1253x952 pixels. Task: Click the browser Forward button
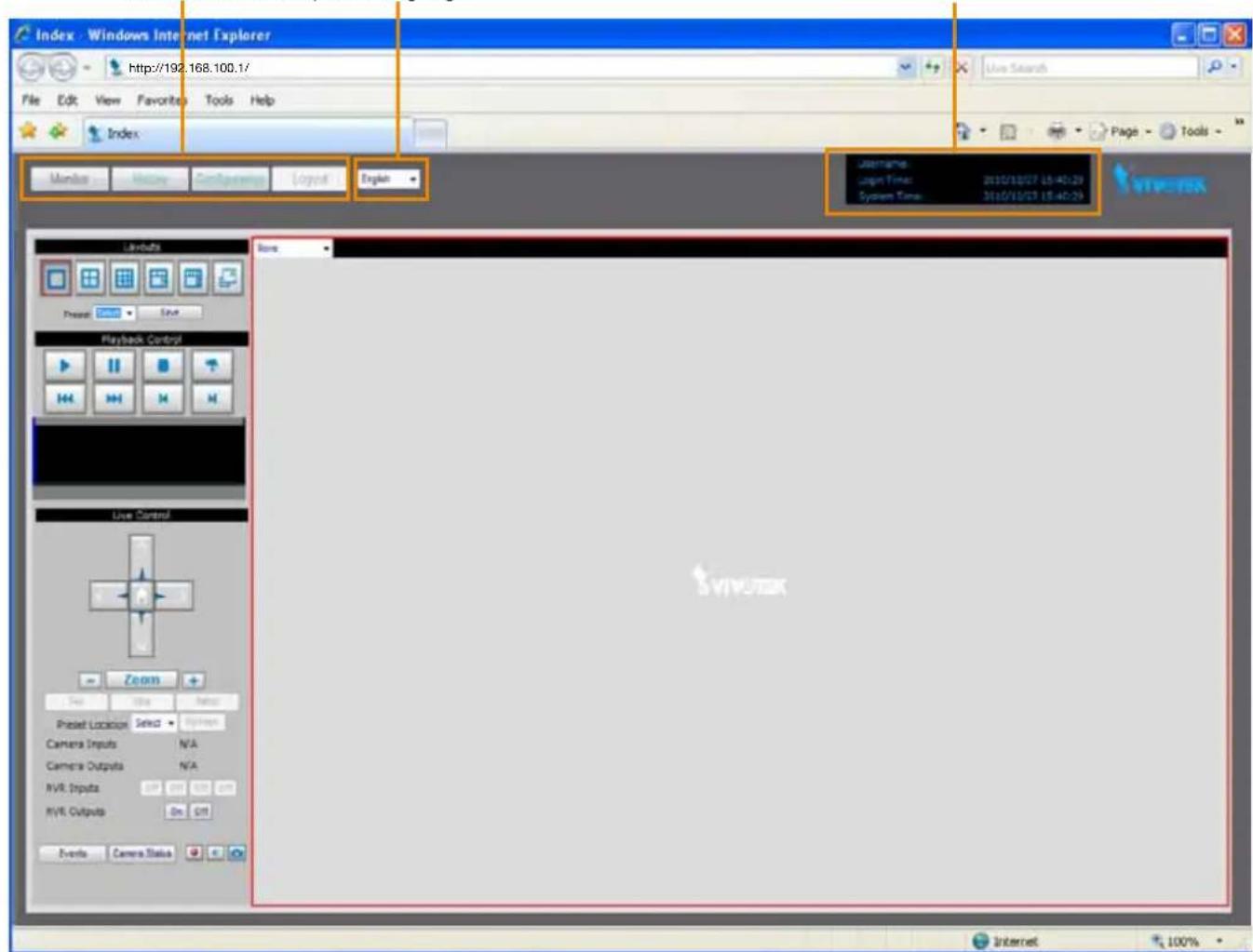coord(61,67)
